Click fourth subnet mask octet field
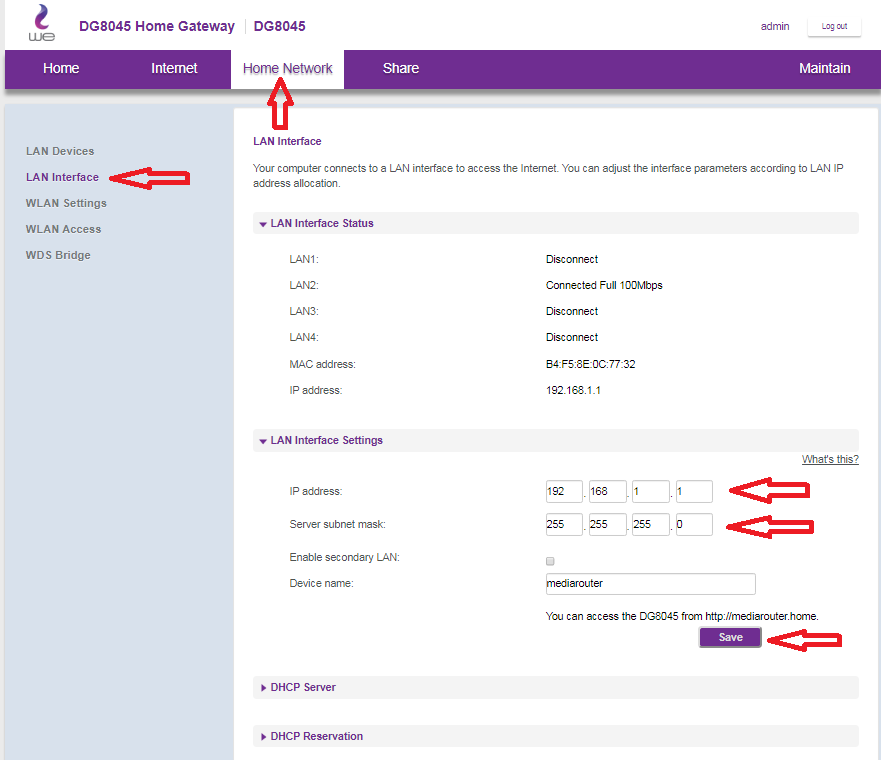882x760 pixels. tap(694, 524)
